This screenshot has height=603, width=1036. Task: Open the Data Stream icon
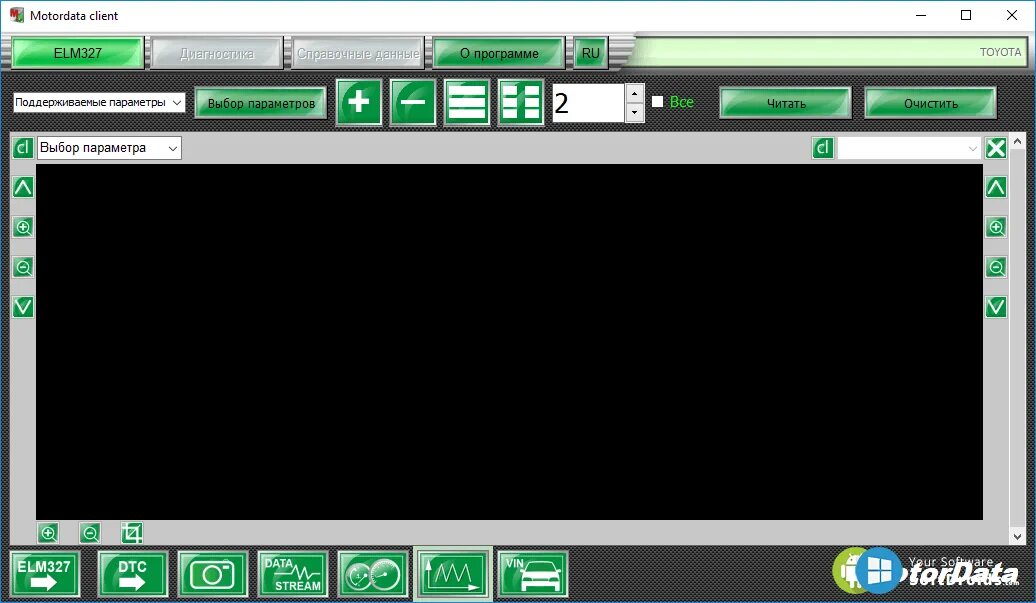pos(293,574)
